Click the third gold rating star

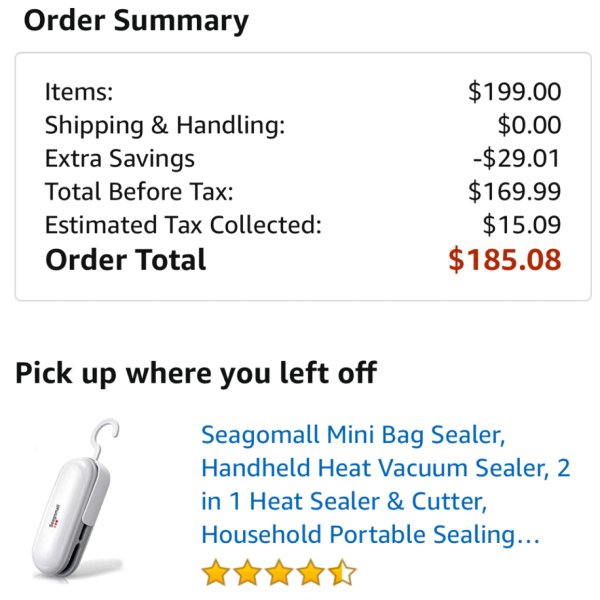279,572
